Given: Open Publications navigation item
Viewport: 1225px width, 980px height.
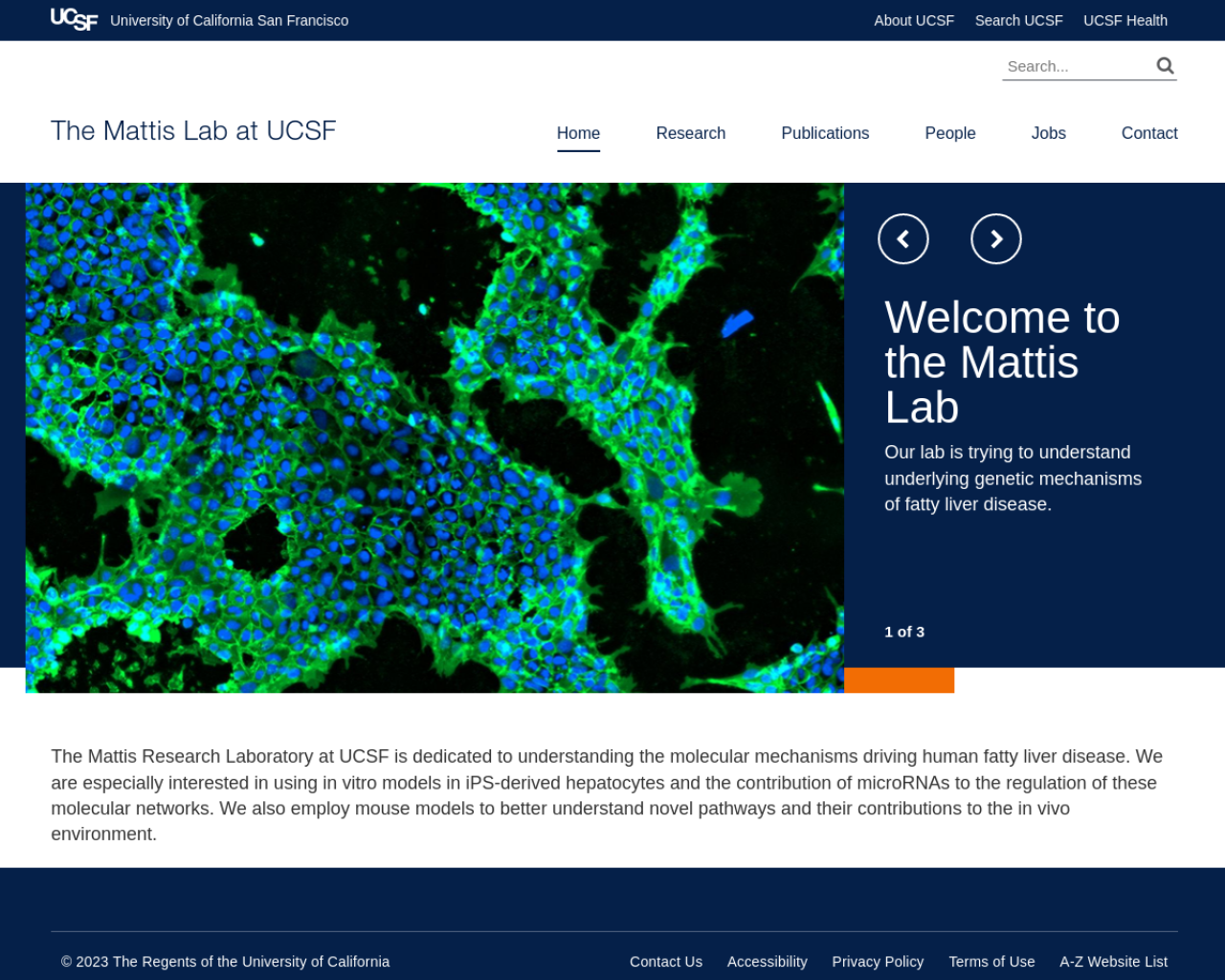Looking at the screenshot, I should coord(825,133).
